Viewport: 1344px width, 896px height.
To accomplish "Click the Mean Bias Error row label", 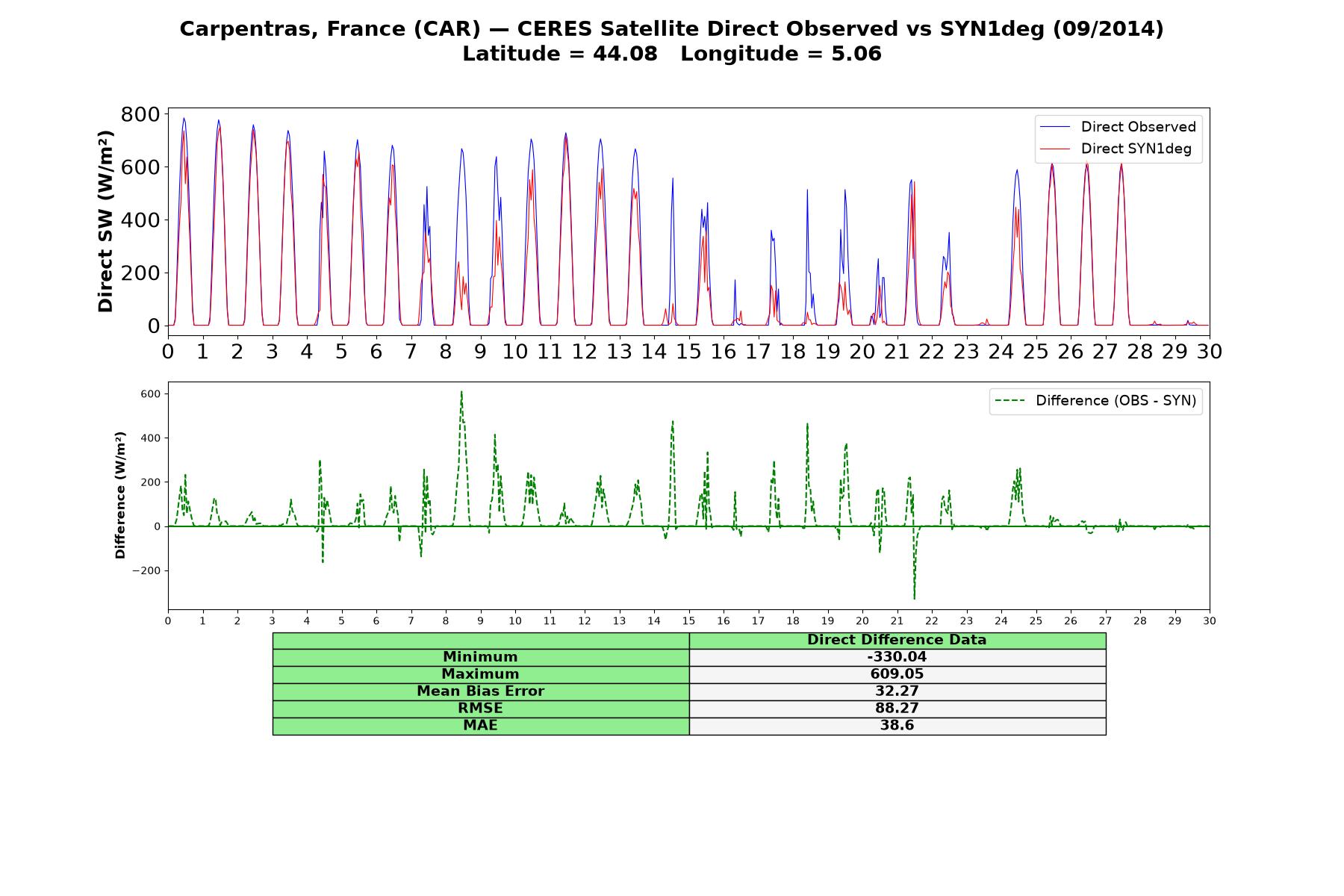I will click(481, 691).
